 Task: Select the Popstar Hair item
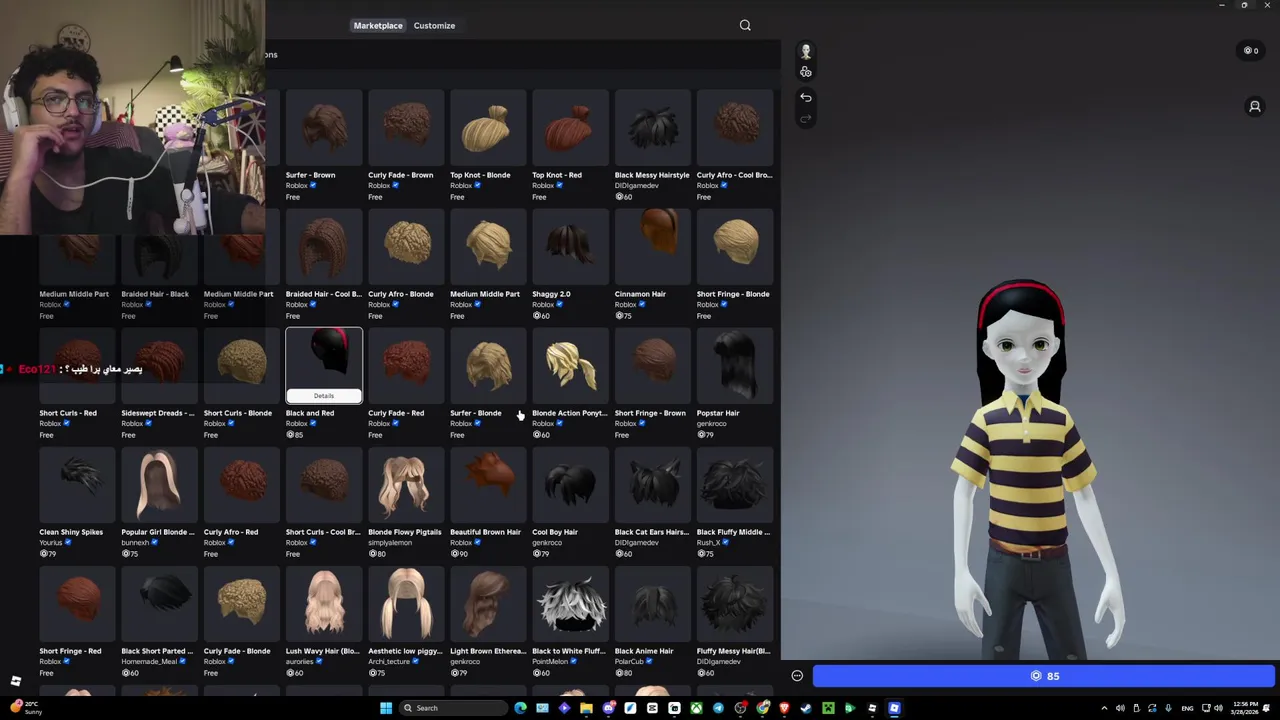point(734,384)
